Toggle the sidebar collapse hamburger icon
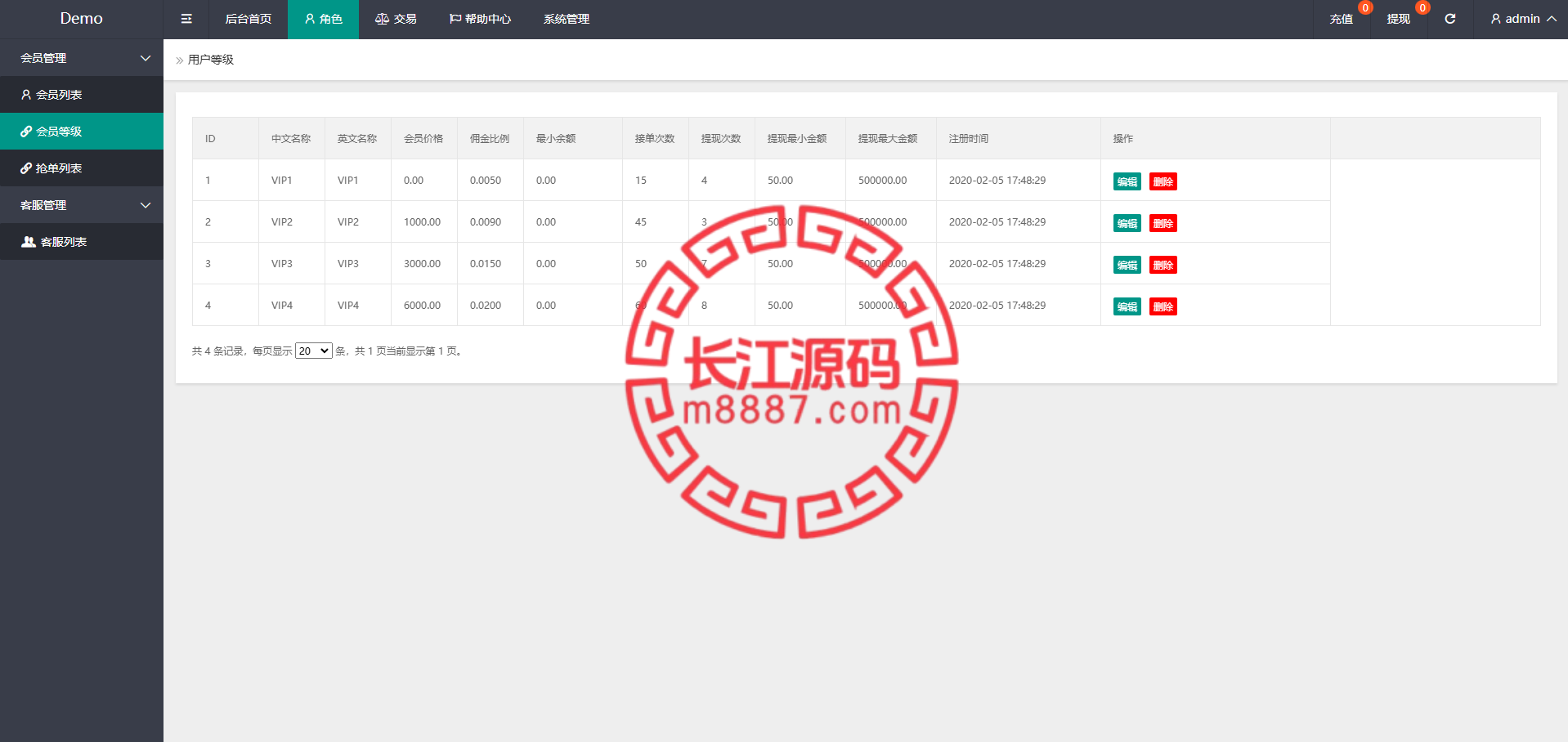This screenshot has height=742, width=1568. tap(186, 19)
